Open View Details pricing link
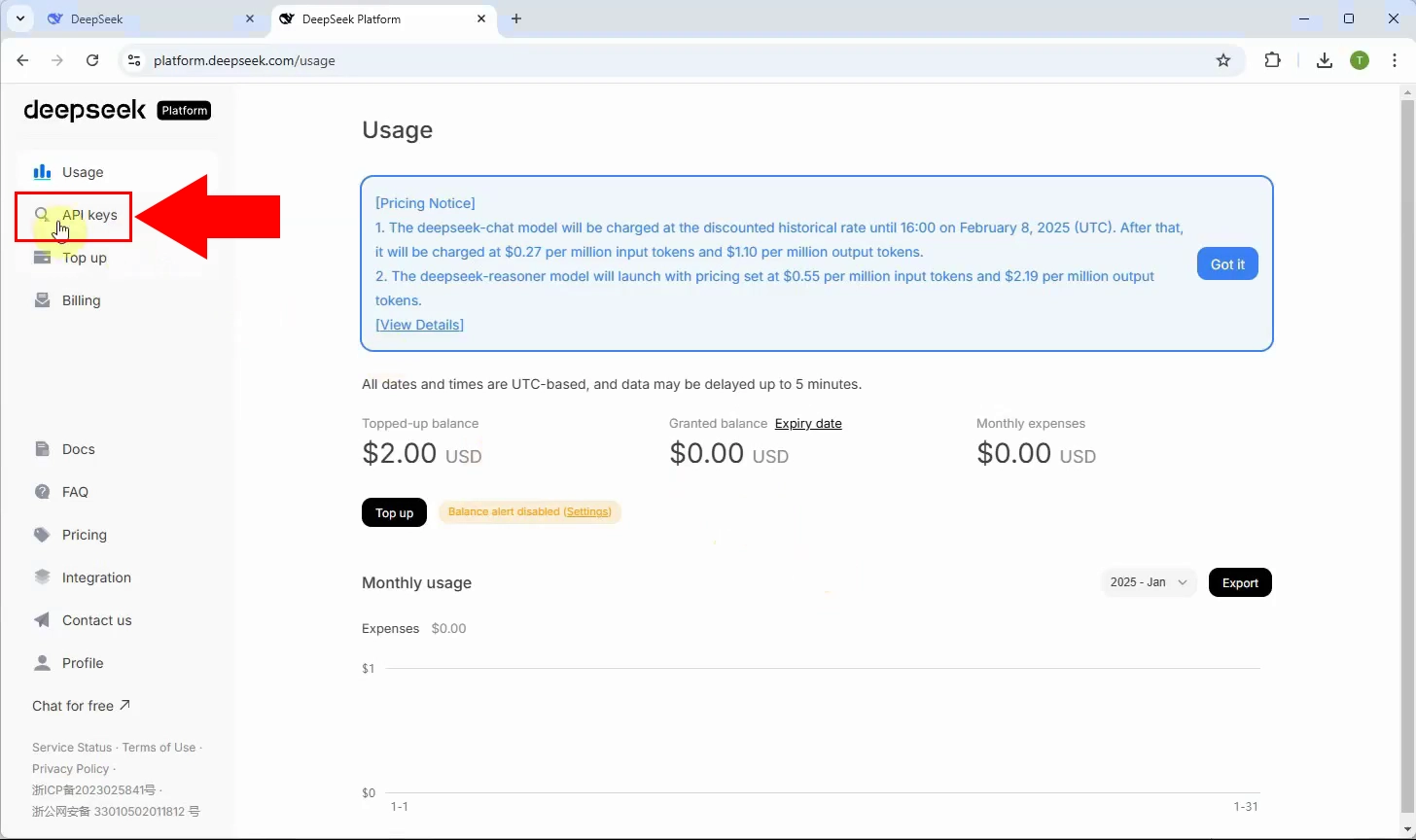Viewport: 1416px width, 840px height. (419, 325)
